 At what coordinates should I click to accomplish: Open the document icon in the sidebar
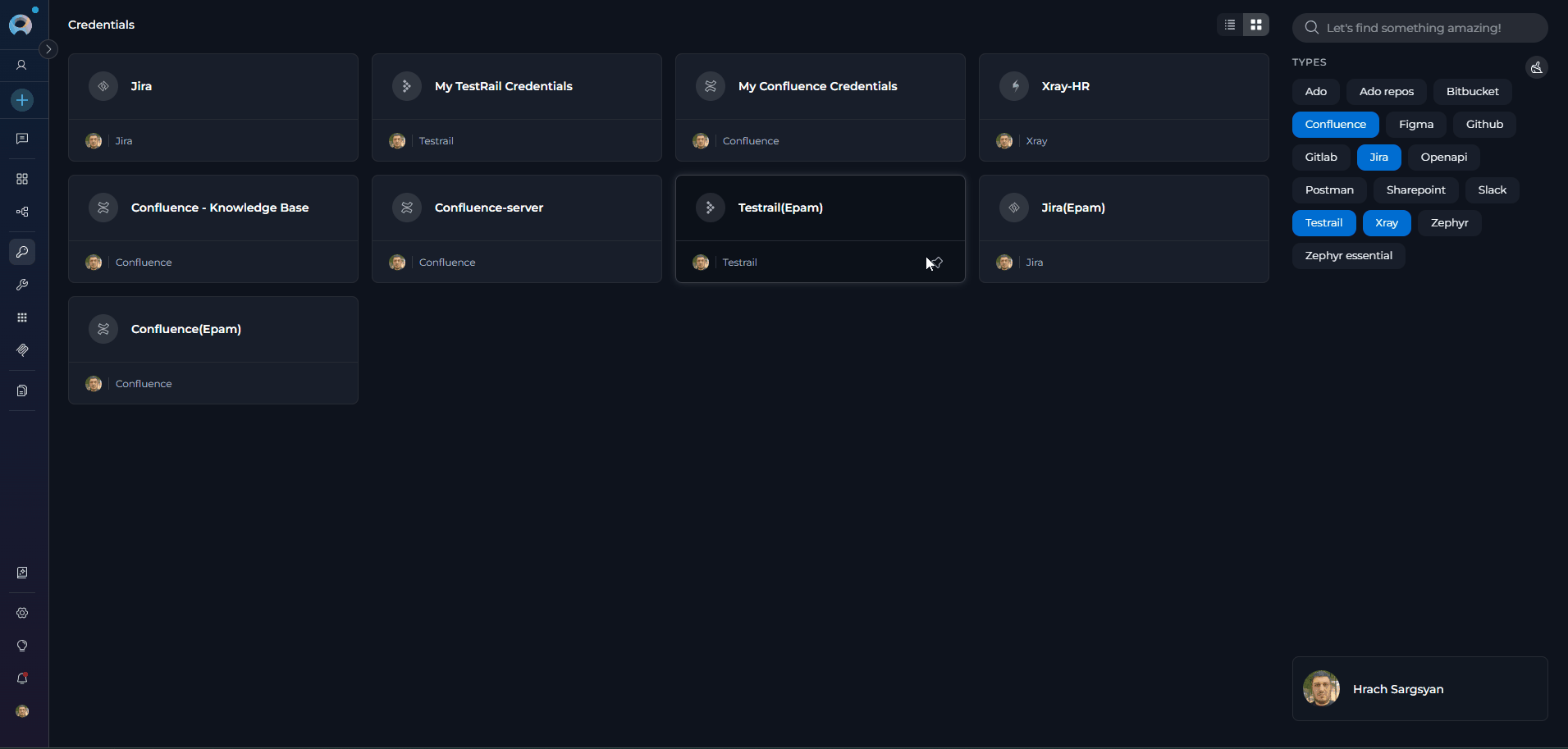pos(22,390)
